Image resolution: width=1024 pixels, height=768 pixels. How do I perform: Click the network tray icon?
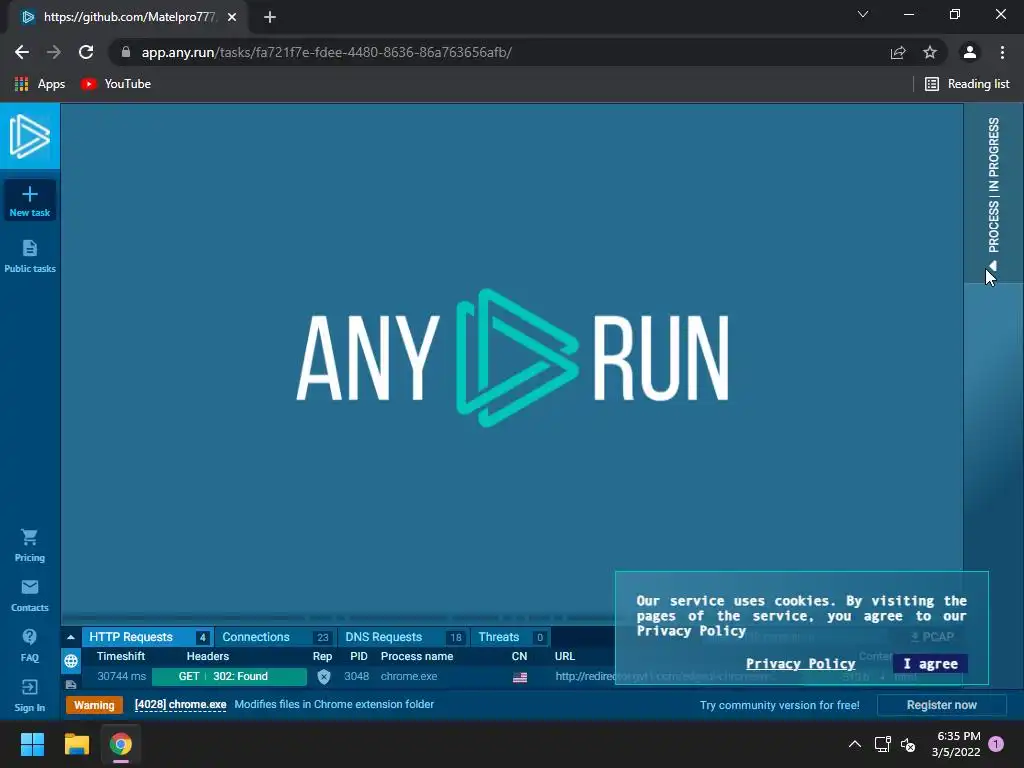pyautogui.click(x=882, y=744)
